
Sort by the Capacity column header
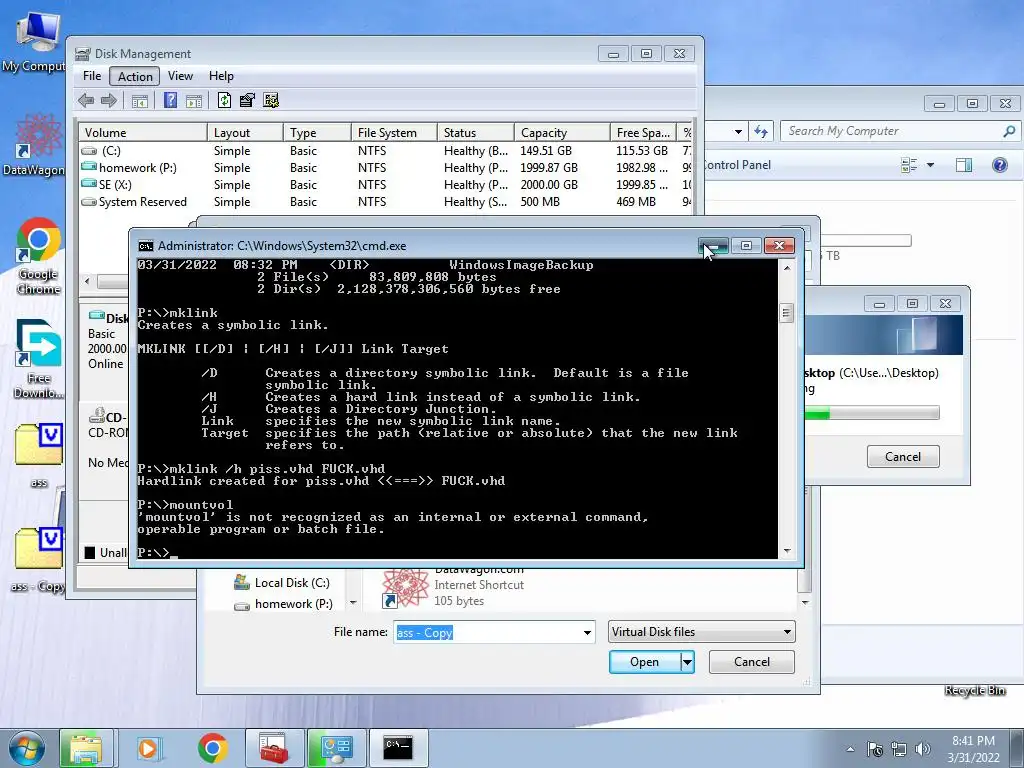[x=562, y=133]
